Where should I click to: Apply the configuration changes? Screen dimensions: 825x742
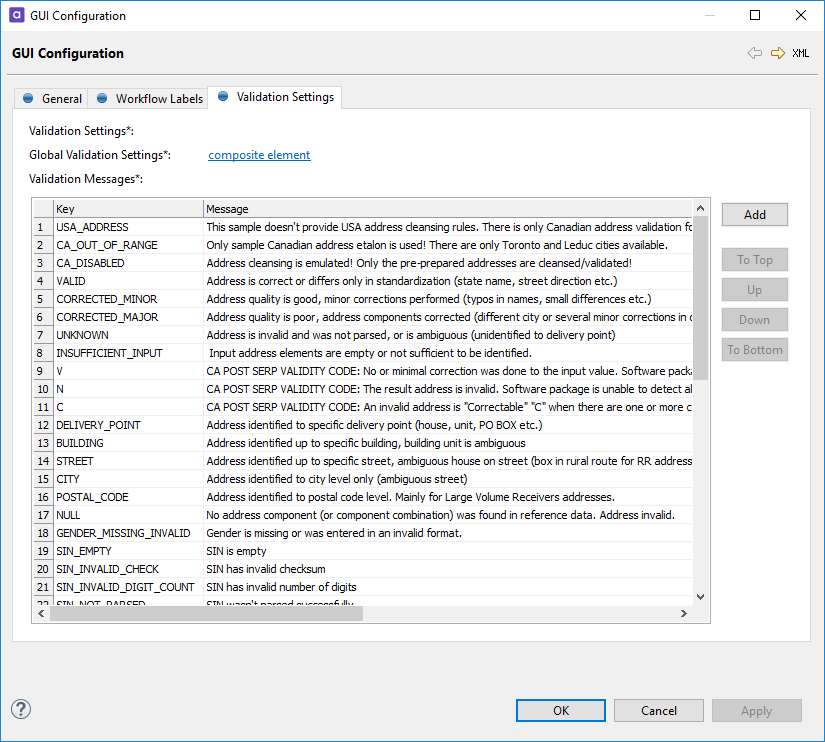coord(756,710)
